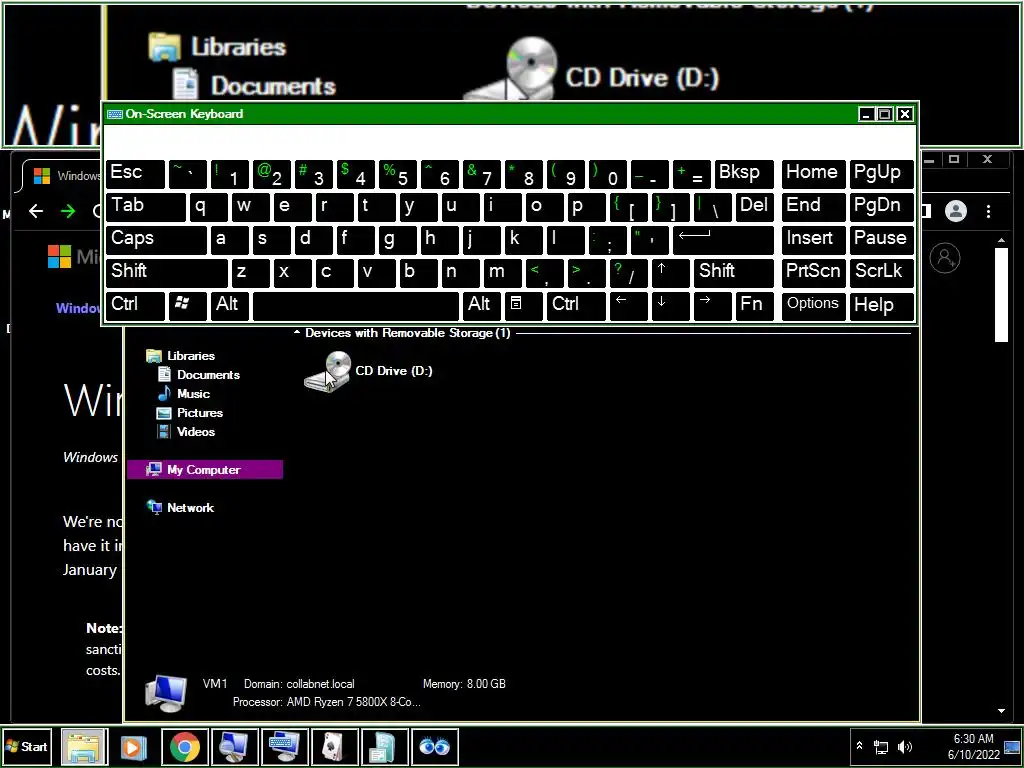Toggle the left Alt key

pos(229,306)
